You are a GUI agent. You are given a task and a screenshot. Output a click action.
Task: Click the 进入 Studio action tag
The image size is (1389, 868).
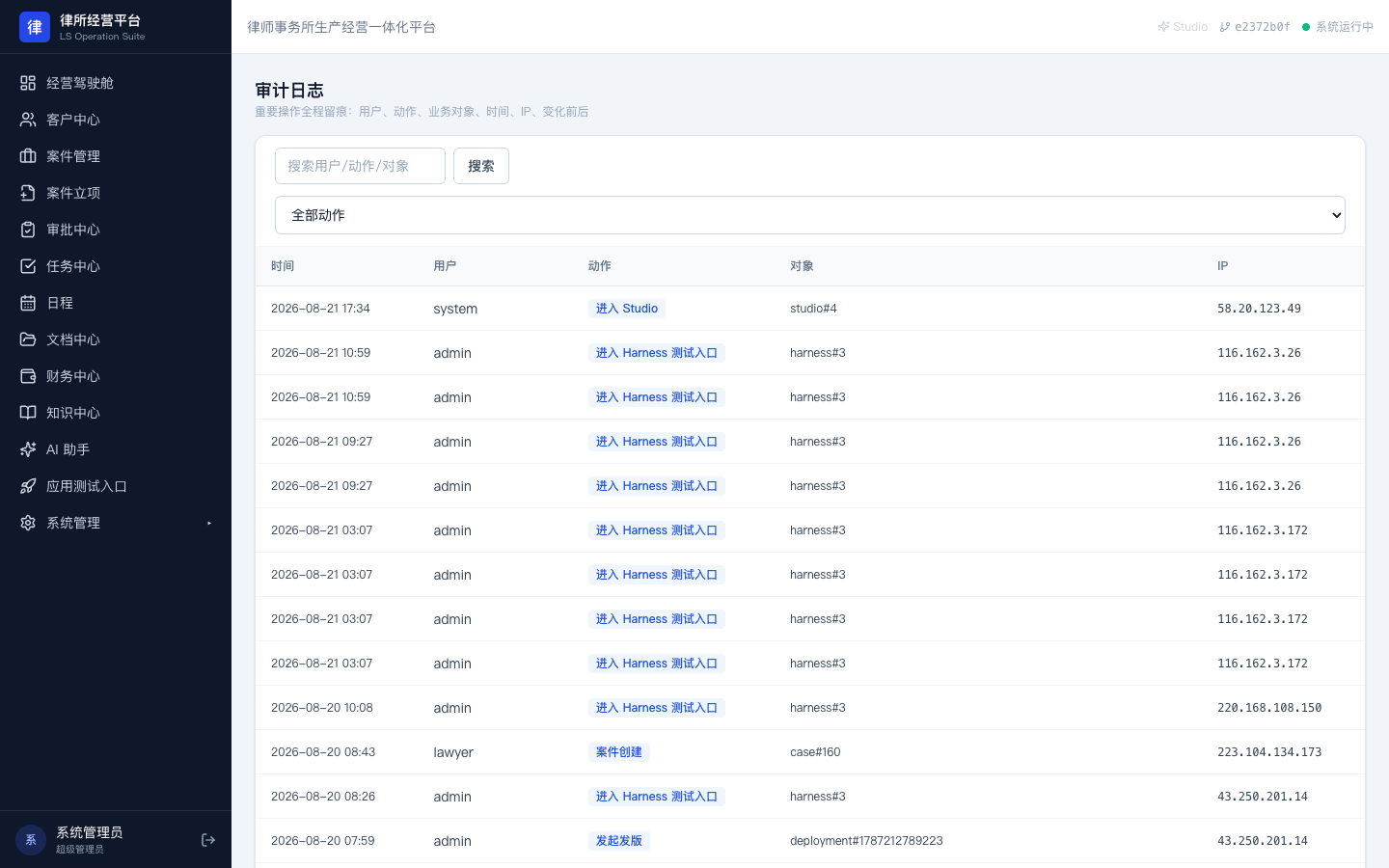pos(627,309)
